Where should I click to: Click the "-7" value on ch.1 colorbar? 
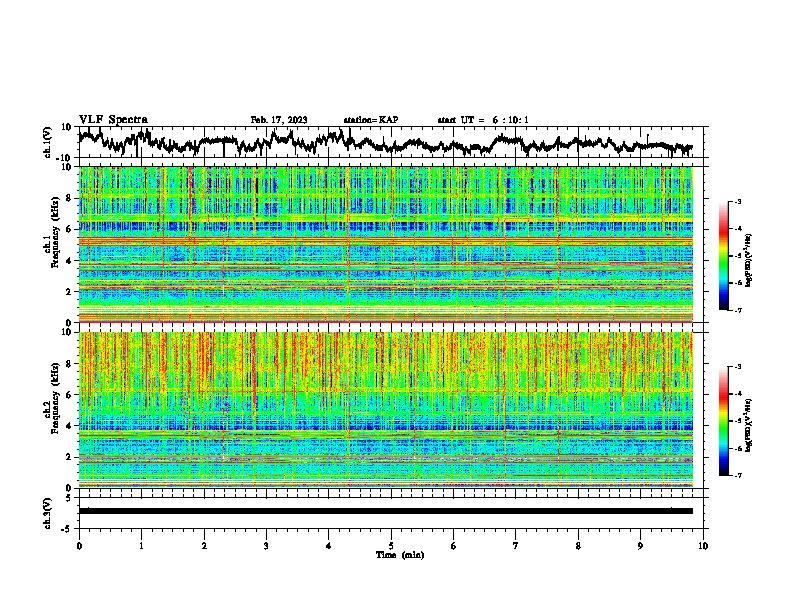737,310
